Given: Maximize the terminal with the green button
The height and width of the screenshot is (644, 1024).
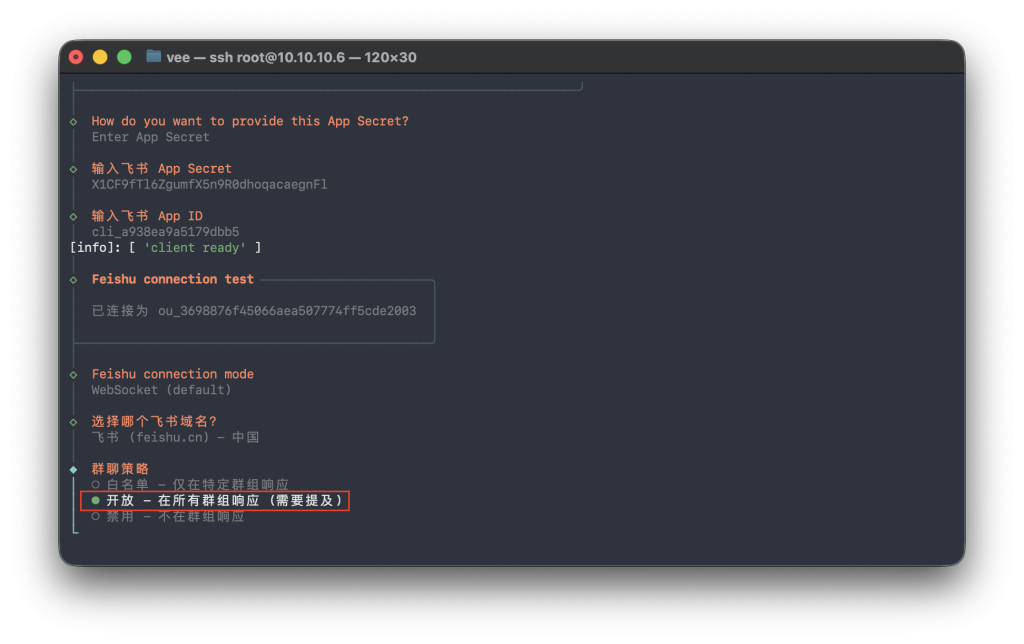Looking at the screenshot, I should pos(124,57).
